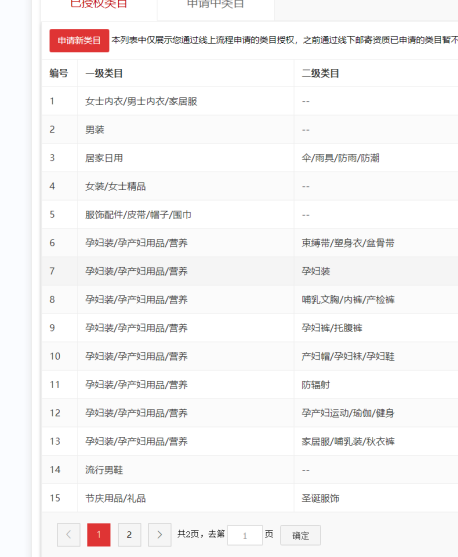458x557 pixels.
Task: Select page 2 in pagination
Action: click(129, 535)
